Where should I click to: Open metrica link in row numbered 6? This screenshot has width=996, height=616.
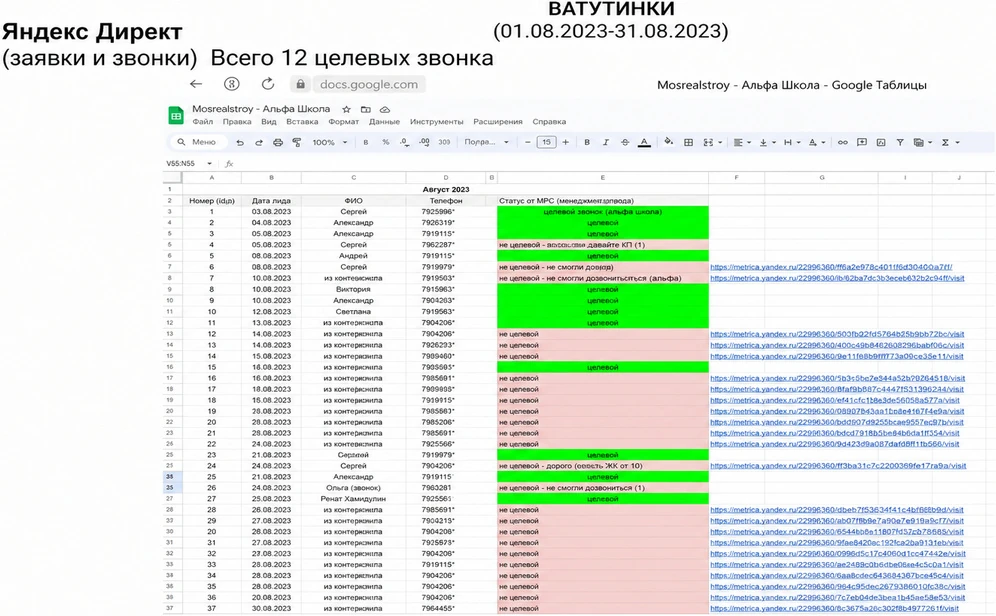tap(831, 267)
